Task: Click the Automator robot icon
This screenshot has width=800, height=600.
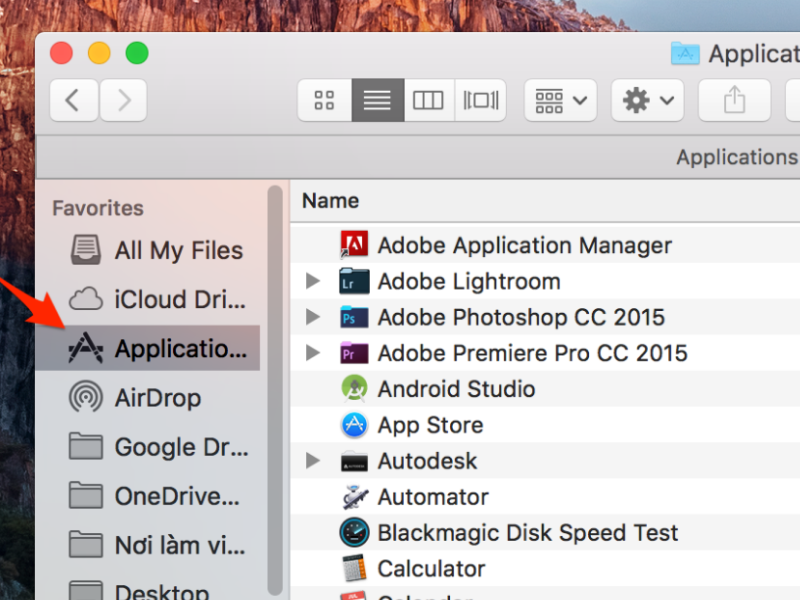Action: (354, 497)
